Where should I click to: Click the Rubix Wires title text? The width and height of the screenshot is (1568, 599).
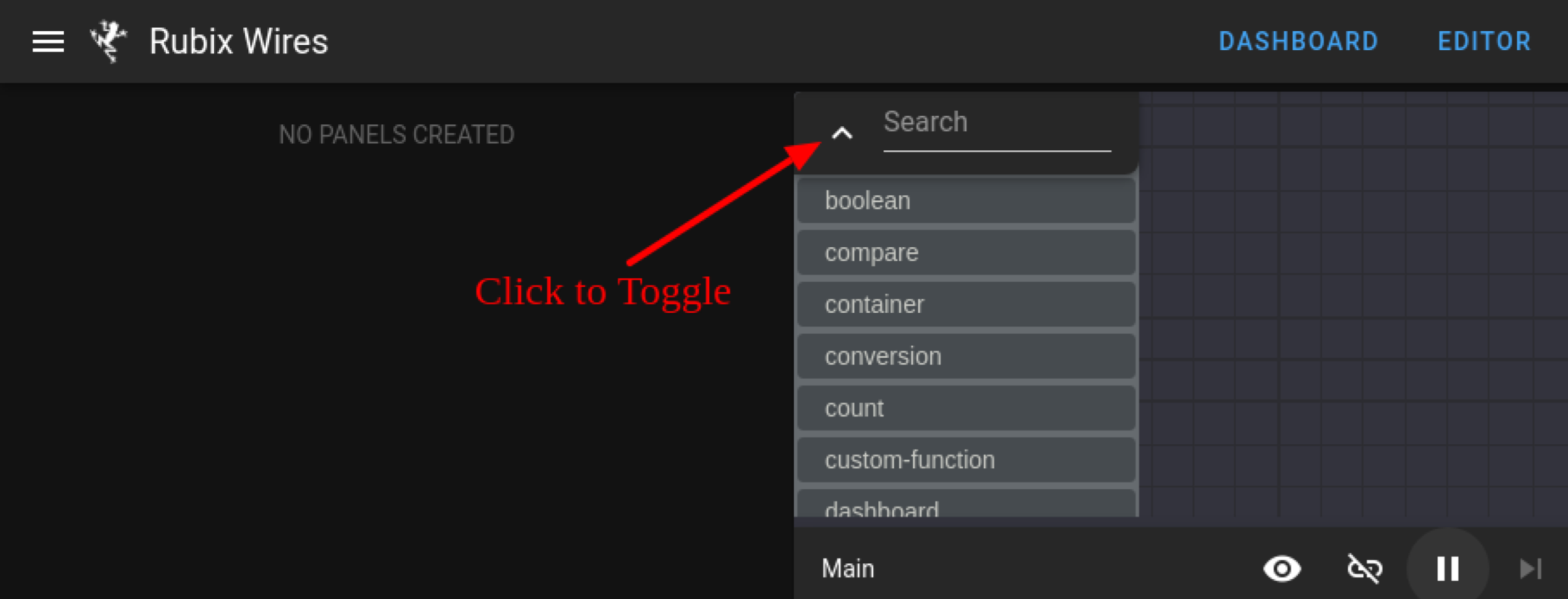coord(239,42)
